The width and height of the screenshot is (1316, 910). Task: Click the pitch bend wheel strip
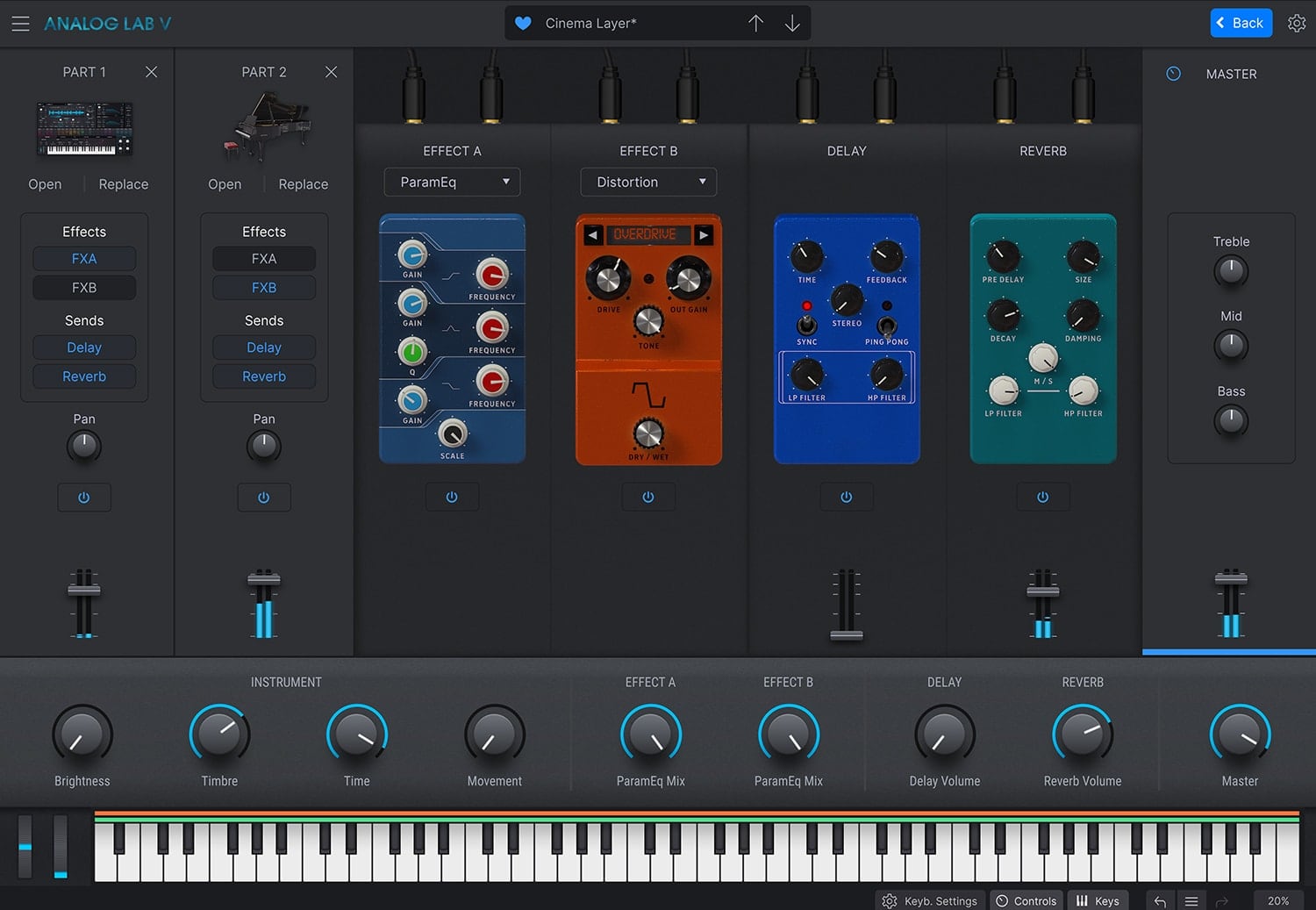tap(25, 847)
